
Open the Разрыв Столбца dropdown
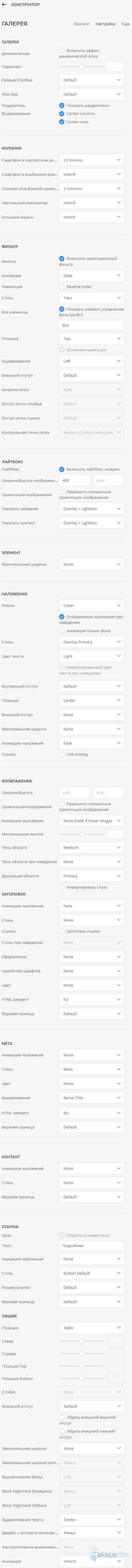[x=91, y=80]
